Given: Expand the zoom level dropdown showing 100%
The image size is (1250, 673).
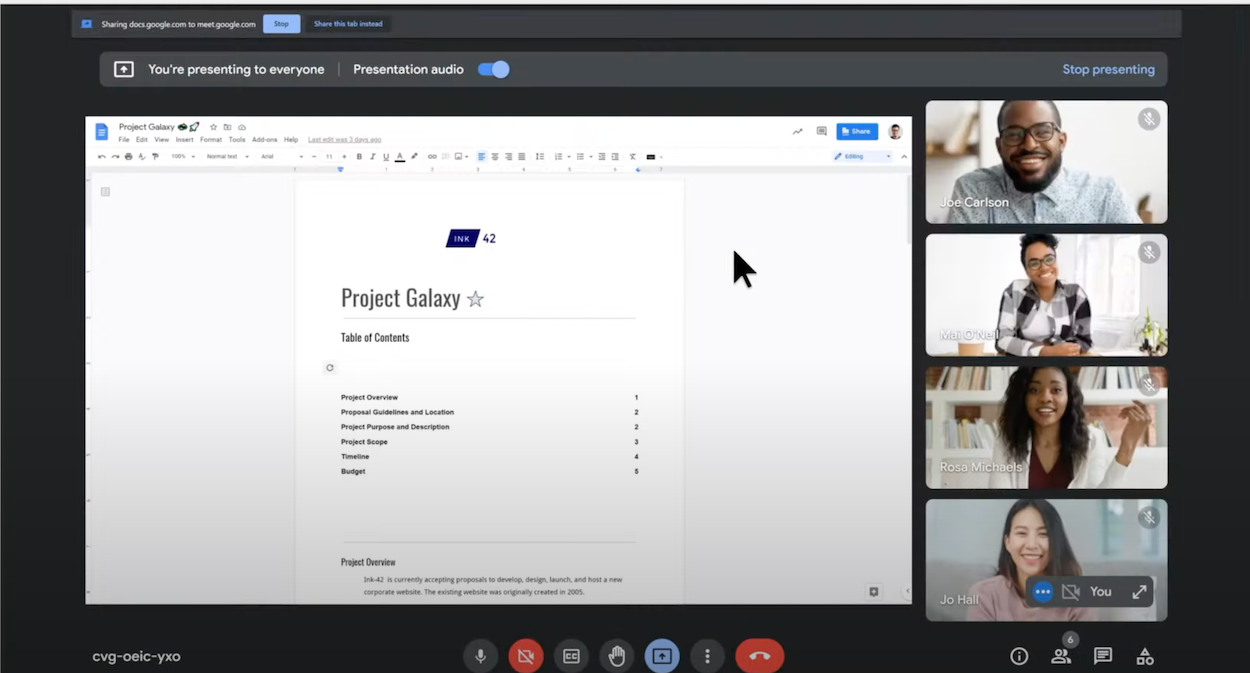Looking at the screenshot, I should click(x=186, y=157).
